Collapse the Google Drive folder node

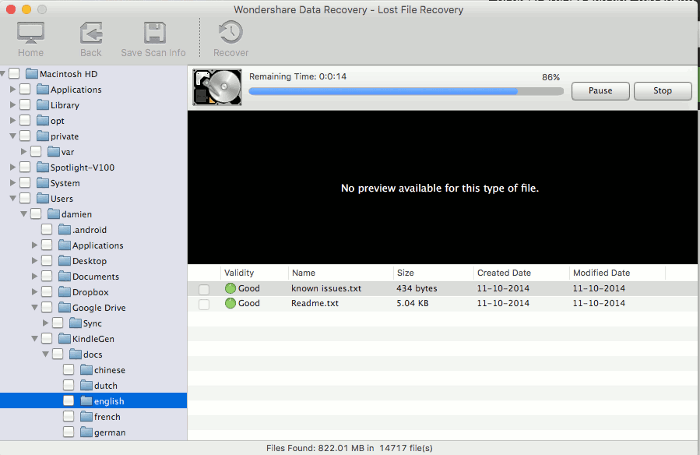[35, 307]
